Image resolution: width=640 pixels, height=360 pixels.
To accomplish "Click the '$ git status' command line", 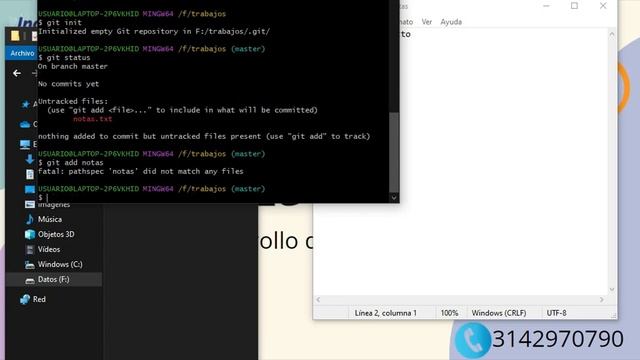I will coord(64,58).
